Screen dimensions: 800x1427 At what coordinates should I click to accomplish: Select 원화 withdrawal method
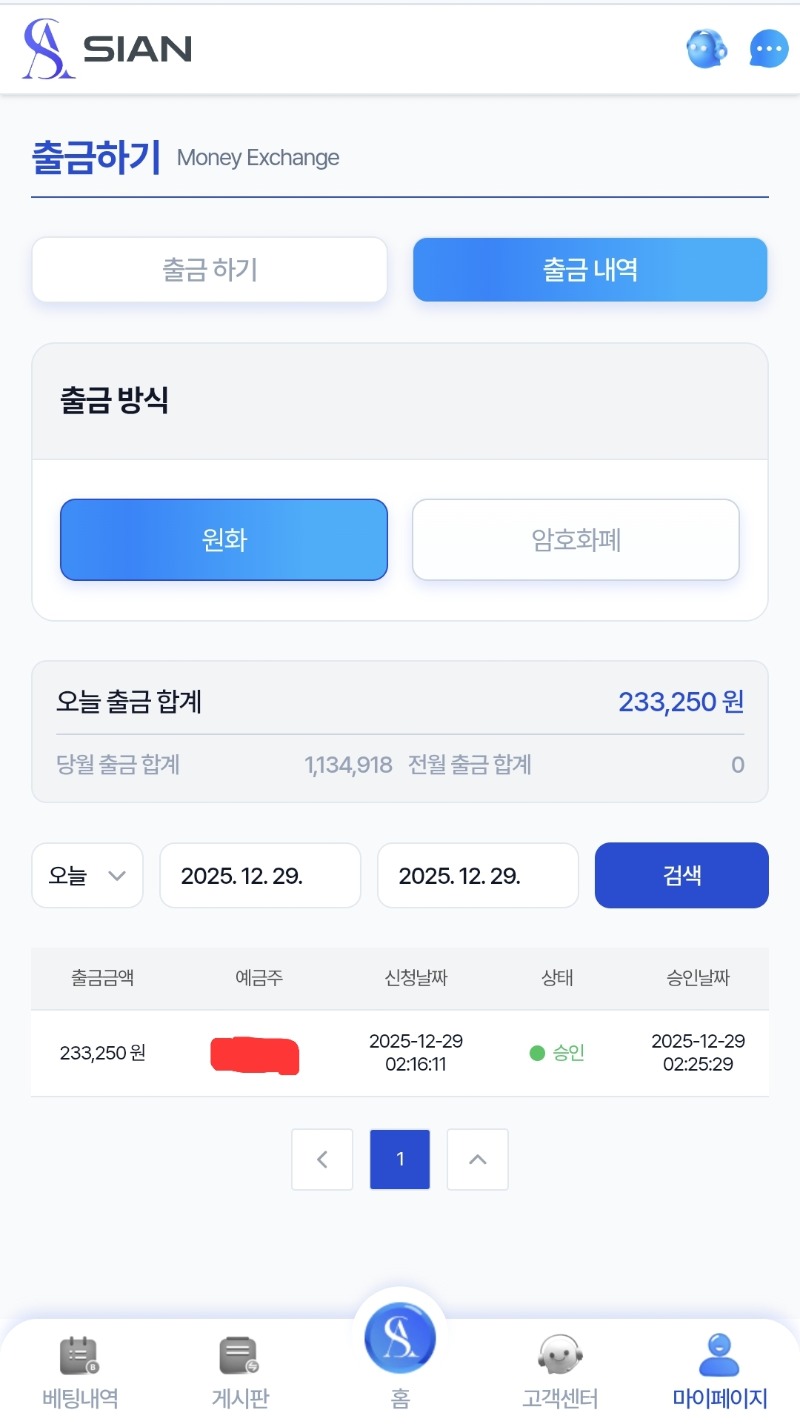(x=224, y=540)
